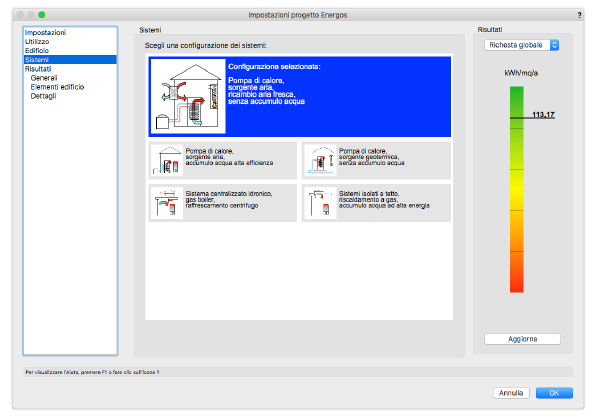Open the Impostazioni section in sidebar
This screenshot has height=417, width=595.
click(46, 33)
